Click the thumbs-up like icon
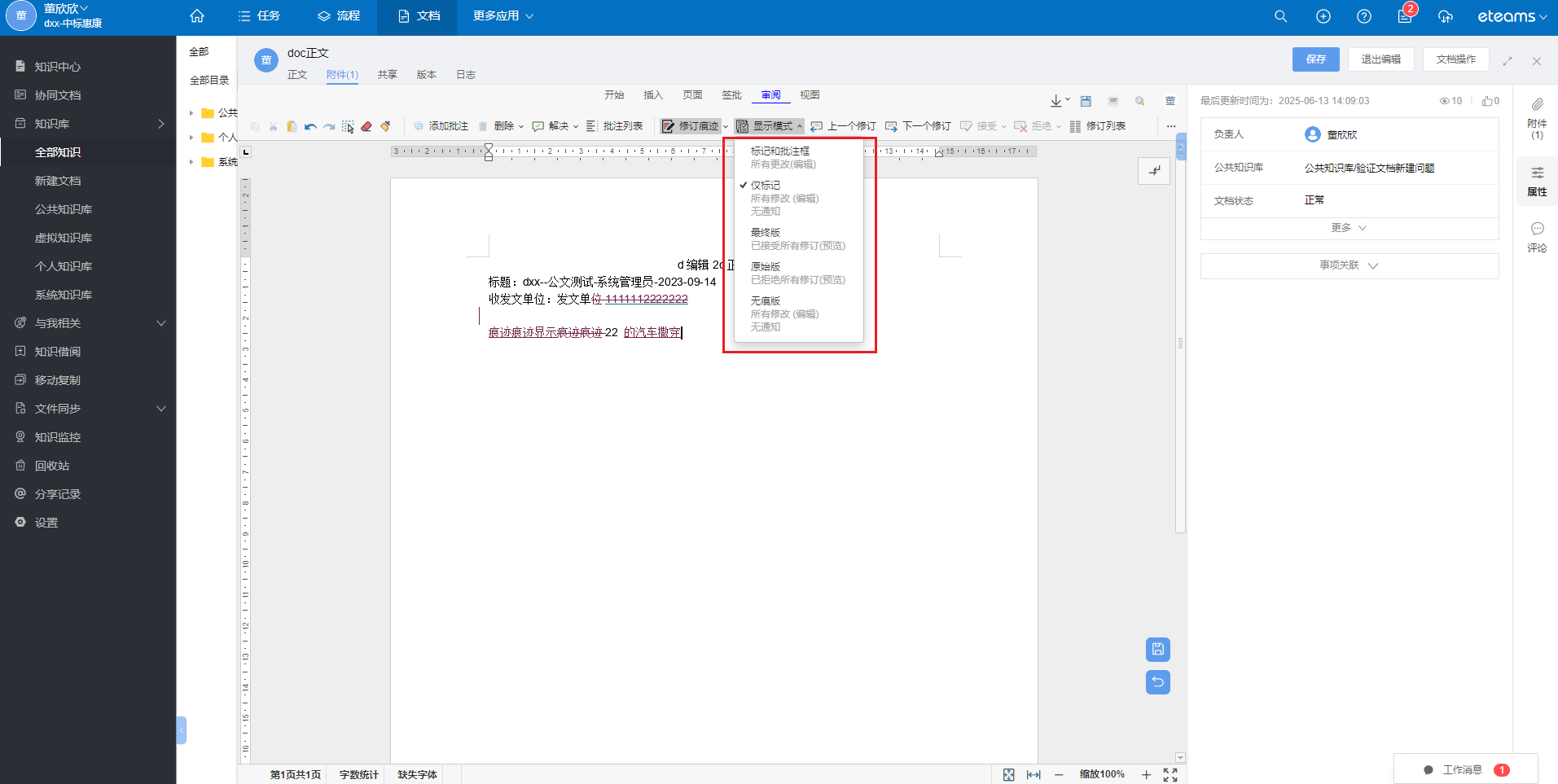 tap(1487, 101)
